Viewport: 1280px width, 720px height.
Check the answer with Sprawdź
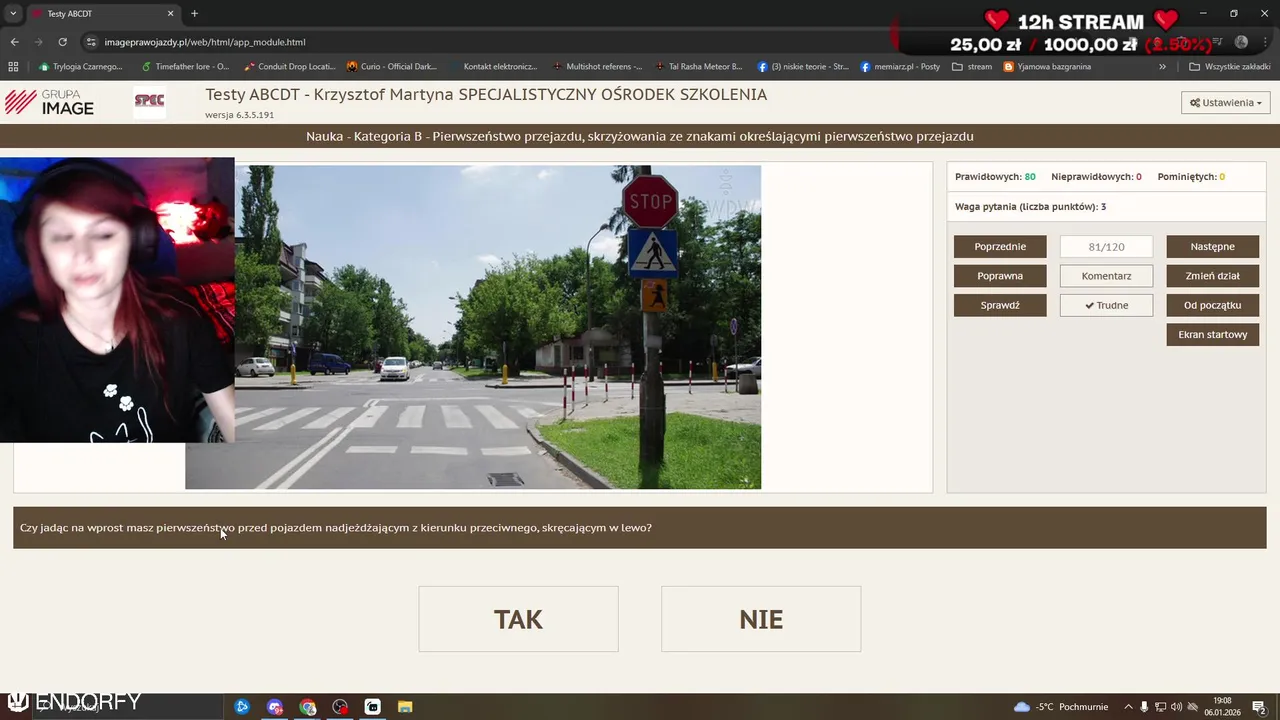point(1000,305)
